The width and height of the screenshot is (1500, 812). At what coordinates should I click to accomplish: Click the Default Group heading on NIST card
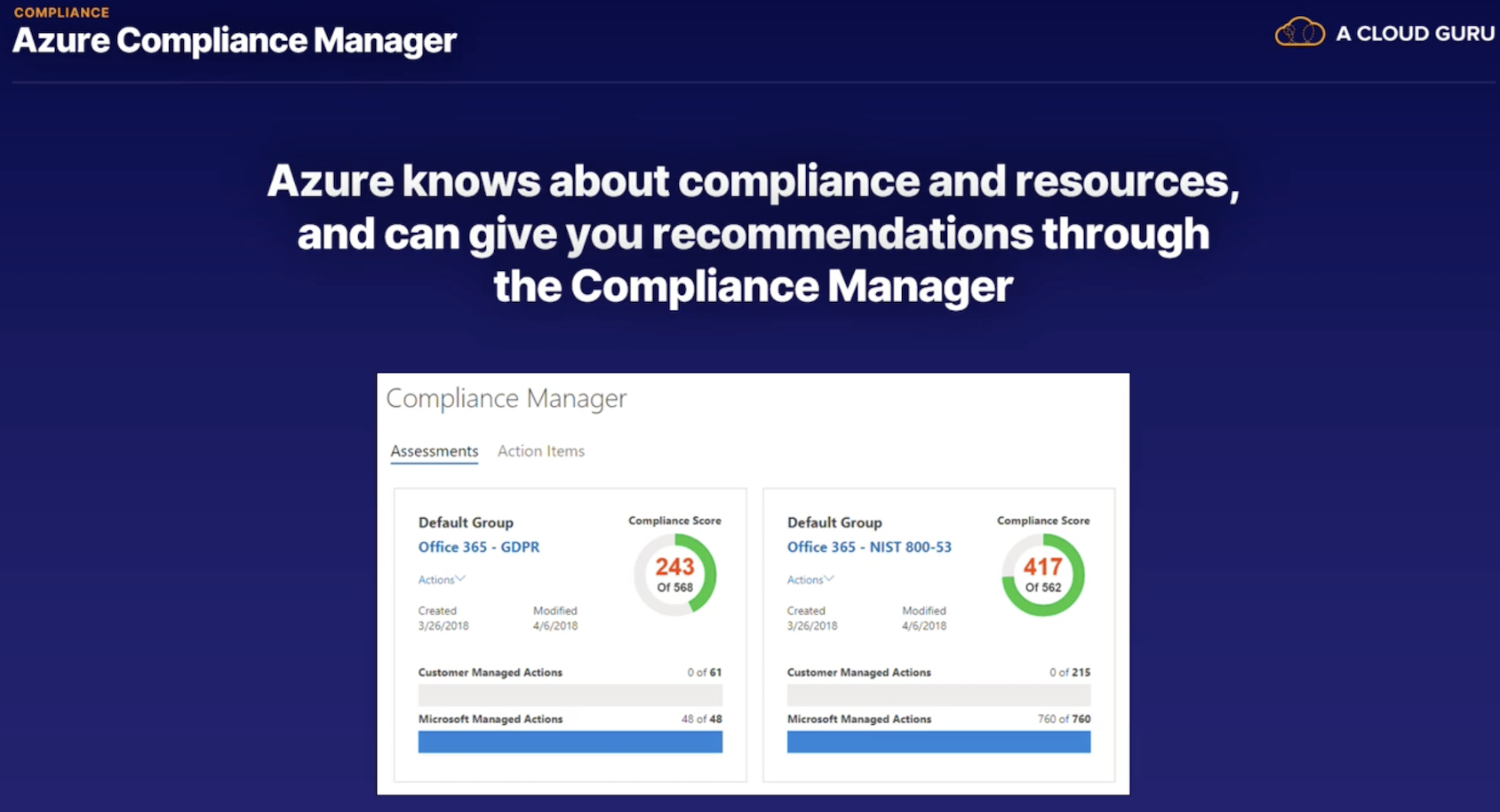(x=834, y=522)
